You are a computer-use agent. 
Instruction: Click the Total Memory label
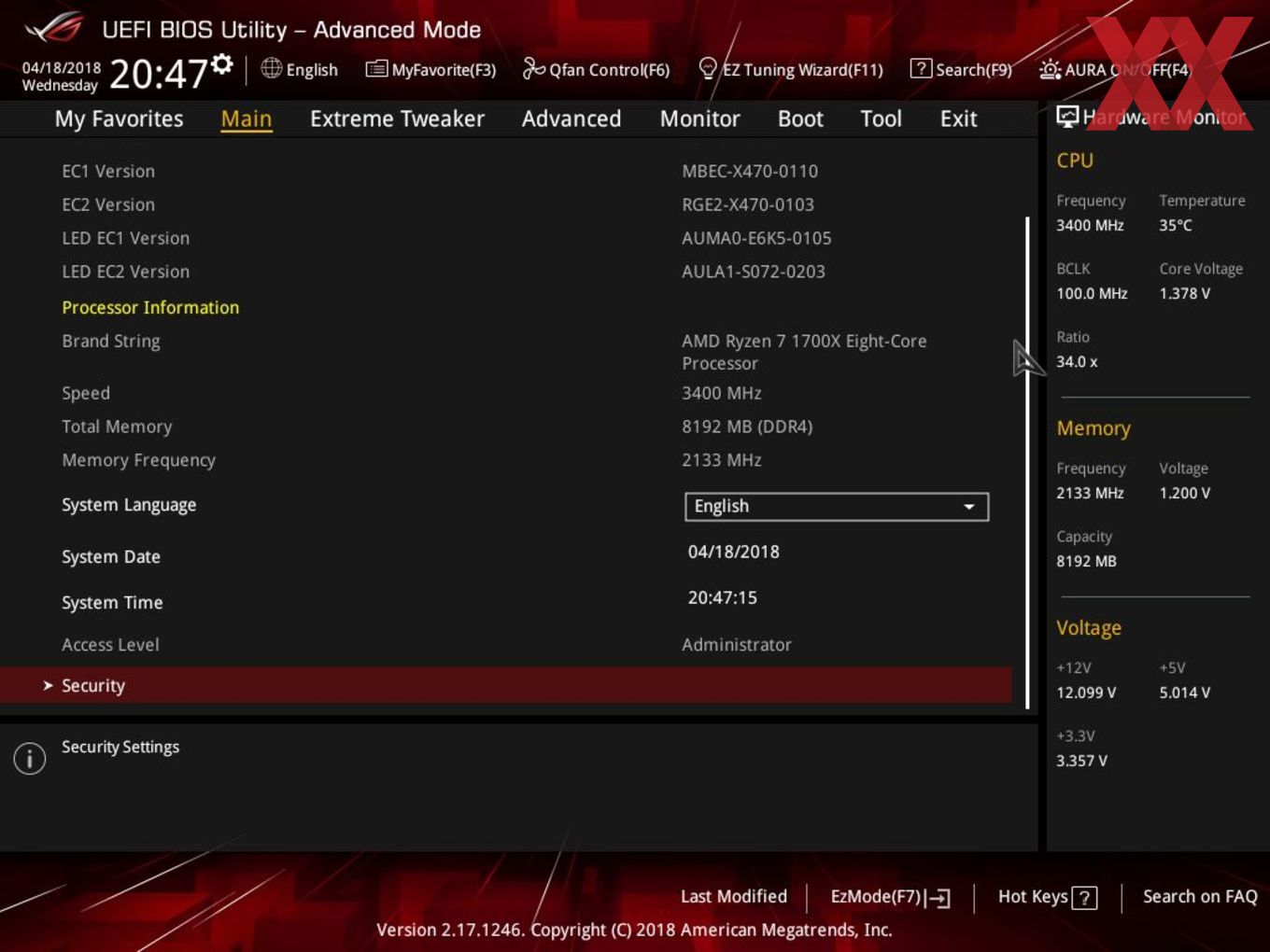pyautogui.click(x=117, y=427)
